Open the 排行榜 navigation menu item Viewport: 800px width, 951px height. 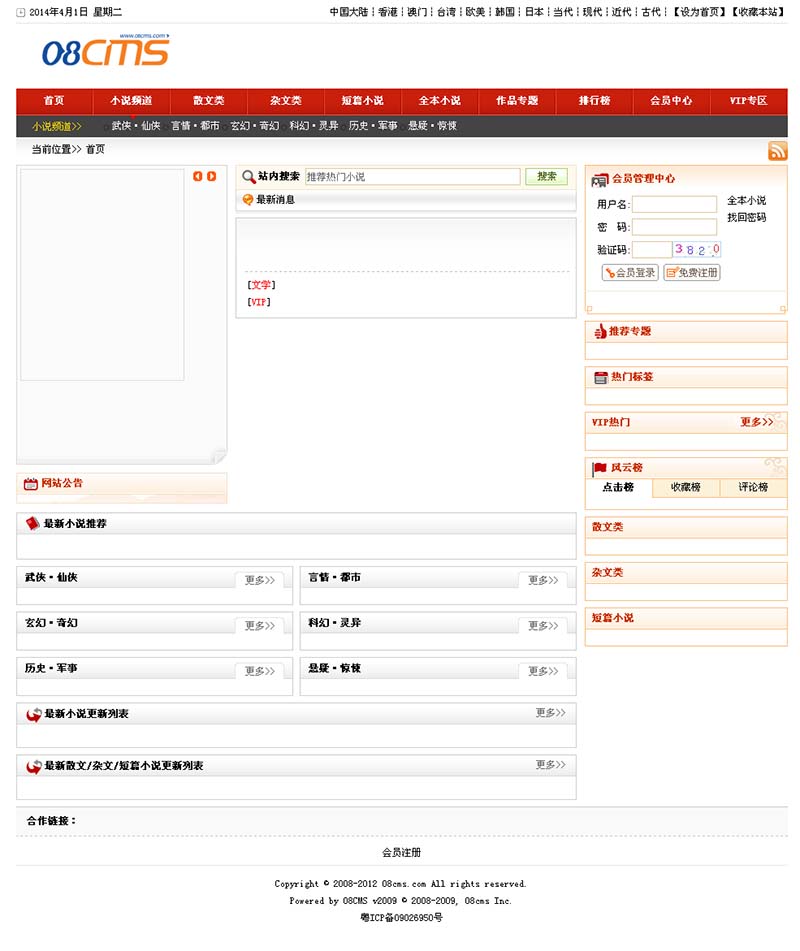point(593,101)
